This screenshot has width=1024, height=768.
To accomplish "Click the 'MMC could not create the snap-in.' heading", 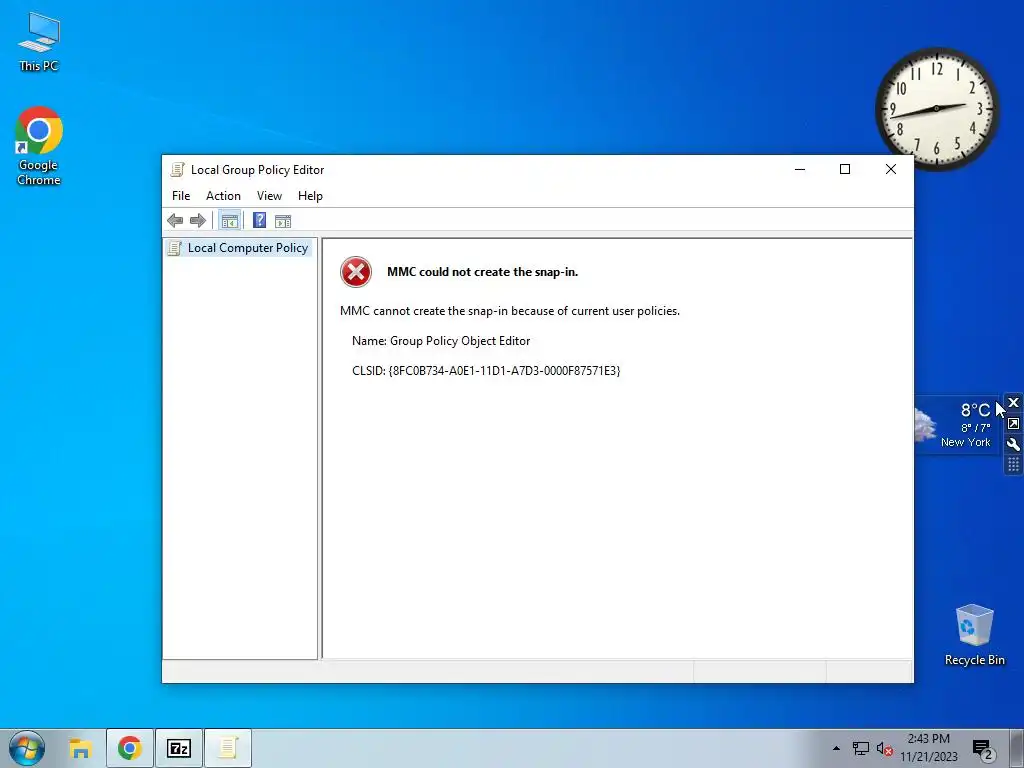I will click(x=483, y=272).
